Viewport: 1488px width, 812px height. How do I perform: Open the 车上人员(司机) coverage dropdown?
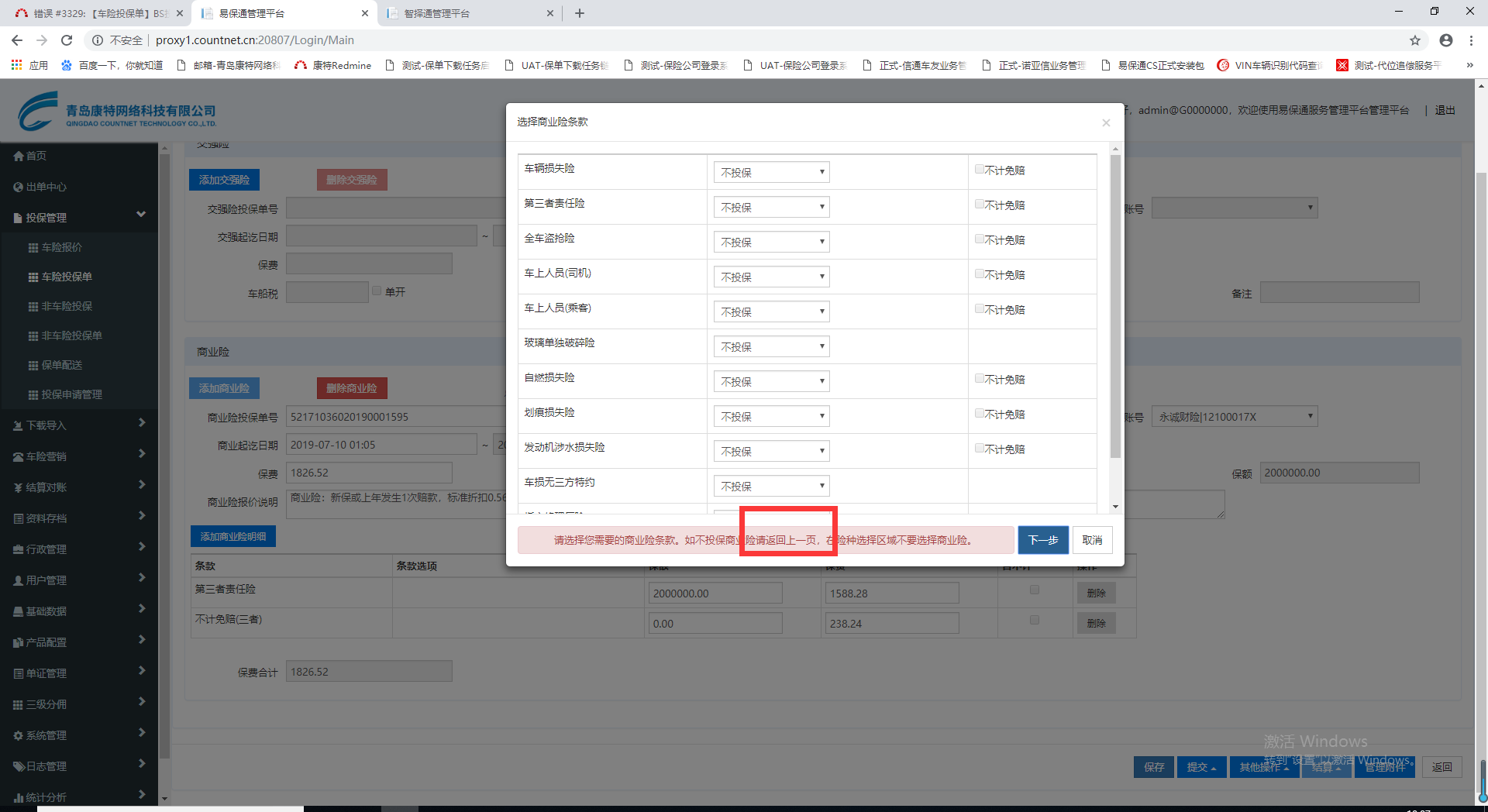(771, 277)
